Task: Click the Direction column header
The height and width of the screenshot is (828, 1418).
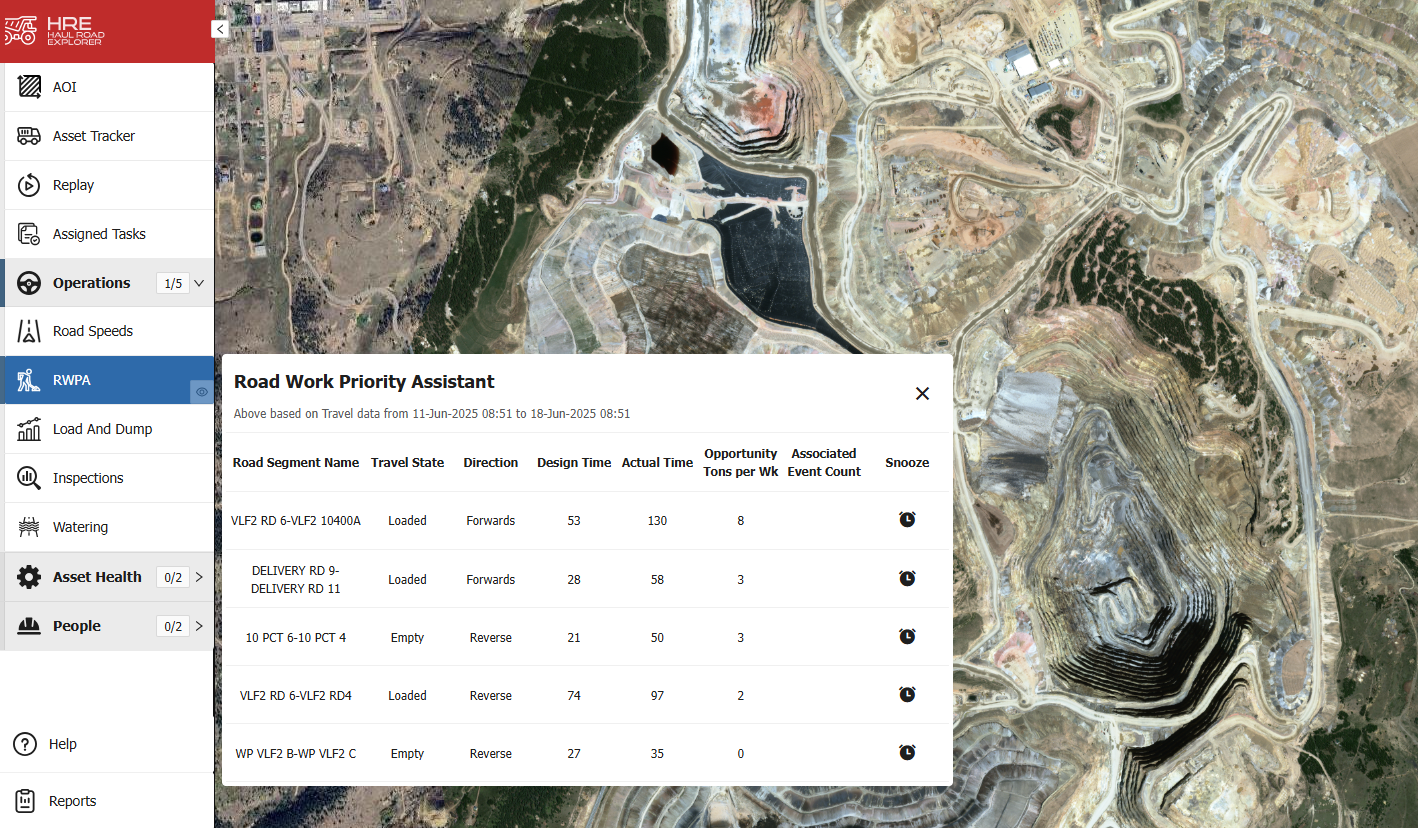Action: (491, 463)
